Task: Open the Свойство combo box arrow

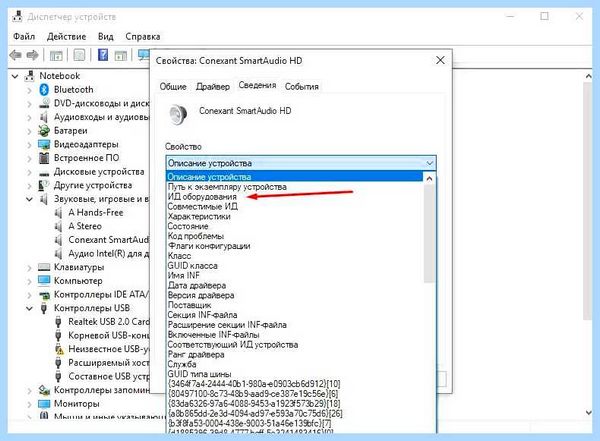Action: click(x=429, y=163)
